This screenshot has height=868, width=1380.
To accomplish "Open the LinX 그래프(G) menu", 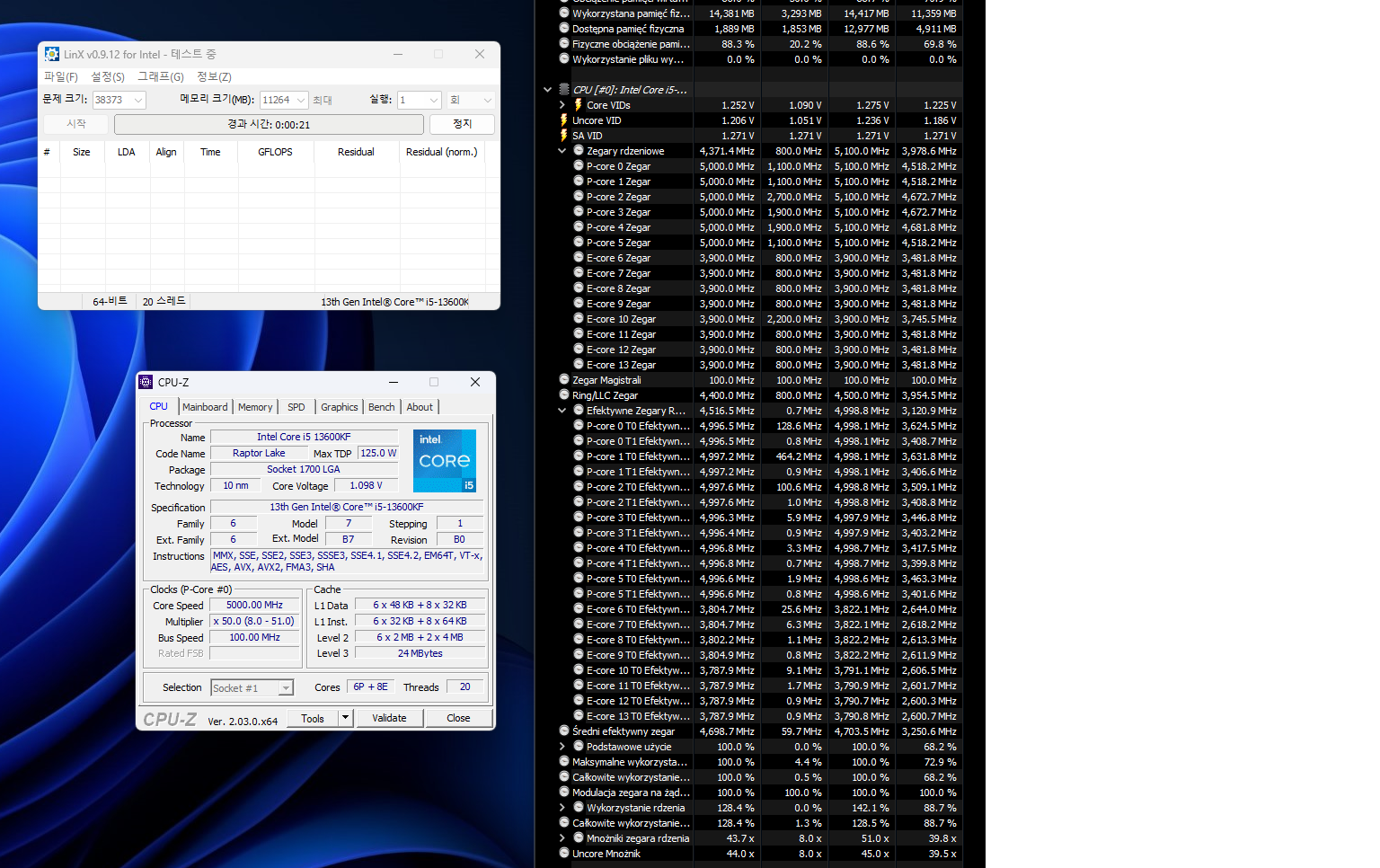I will tap(161, 77).
